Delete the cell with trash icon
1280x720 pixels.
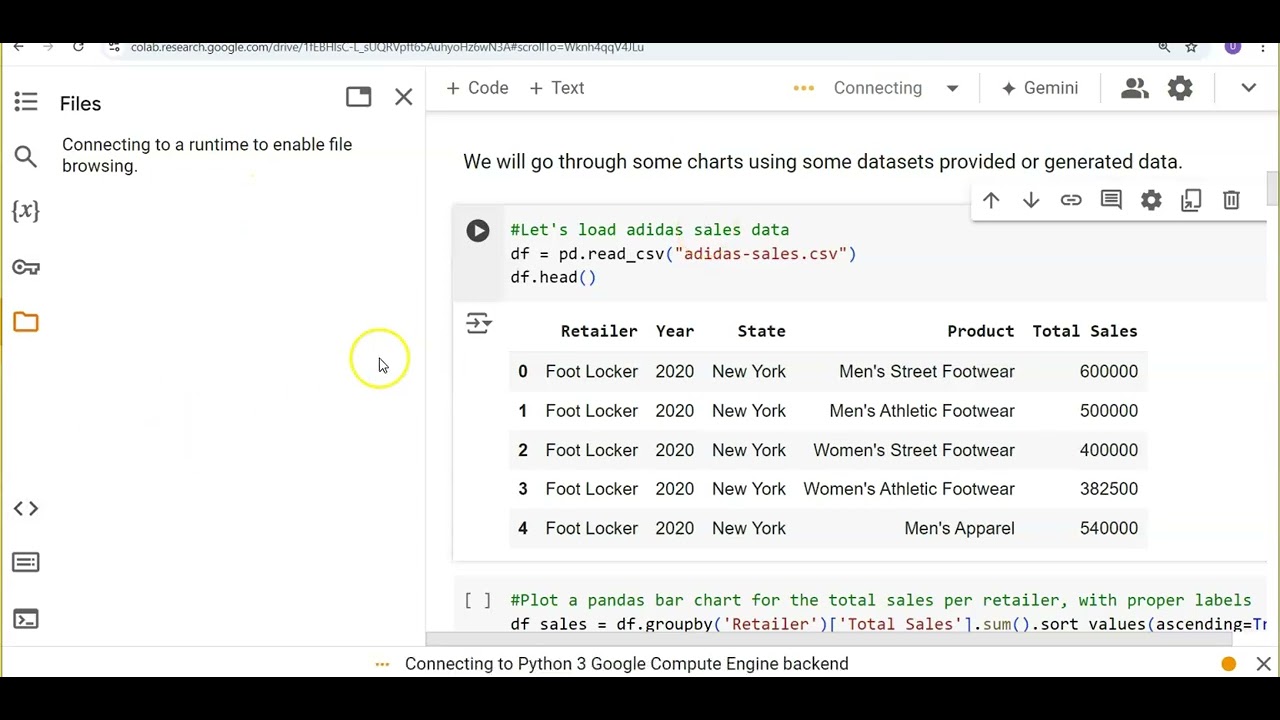1231,200
